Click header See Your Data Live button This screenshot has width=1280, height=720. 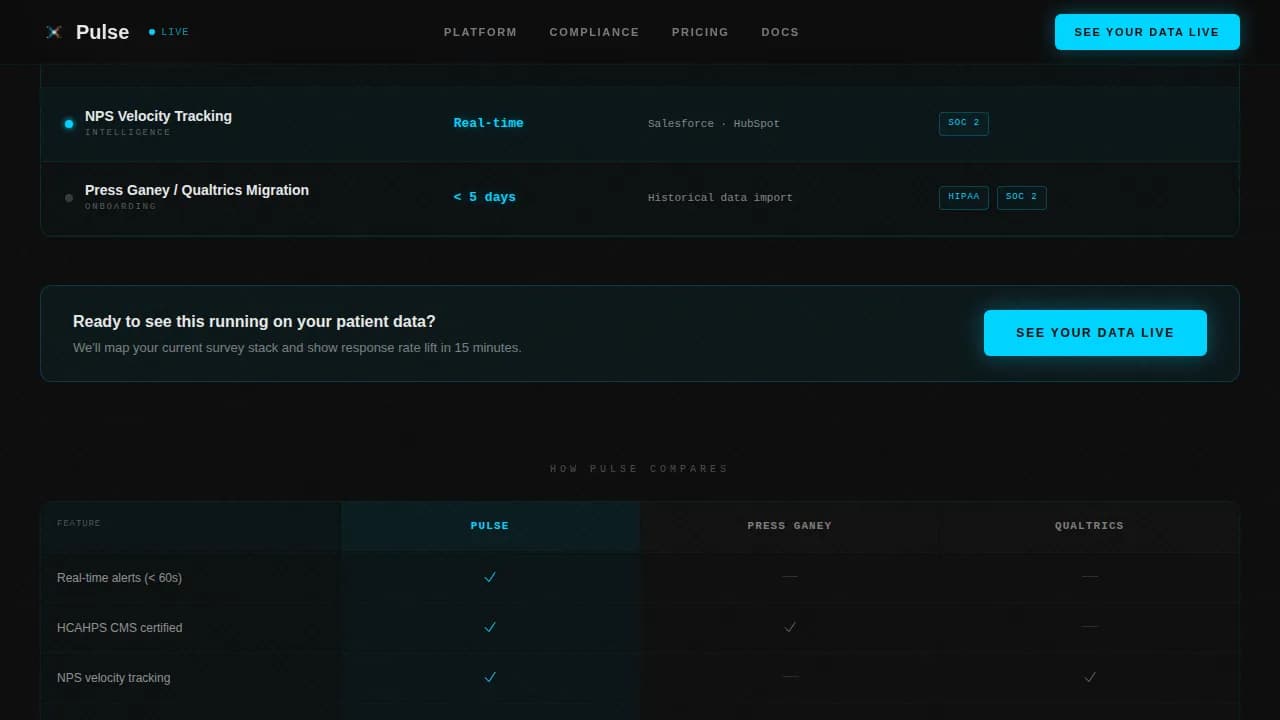1147,32
